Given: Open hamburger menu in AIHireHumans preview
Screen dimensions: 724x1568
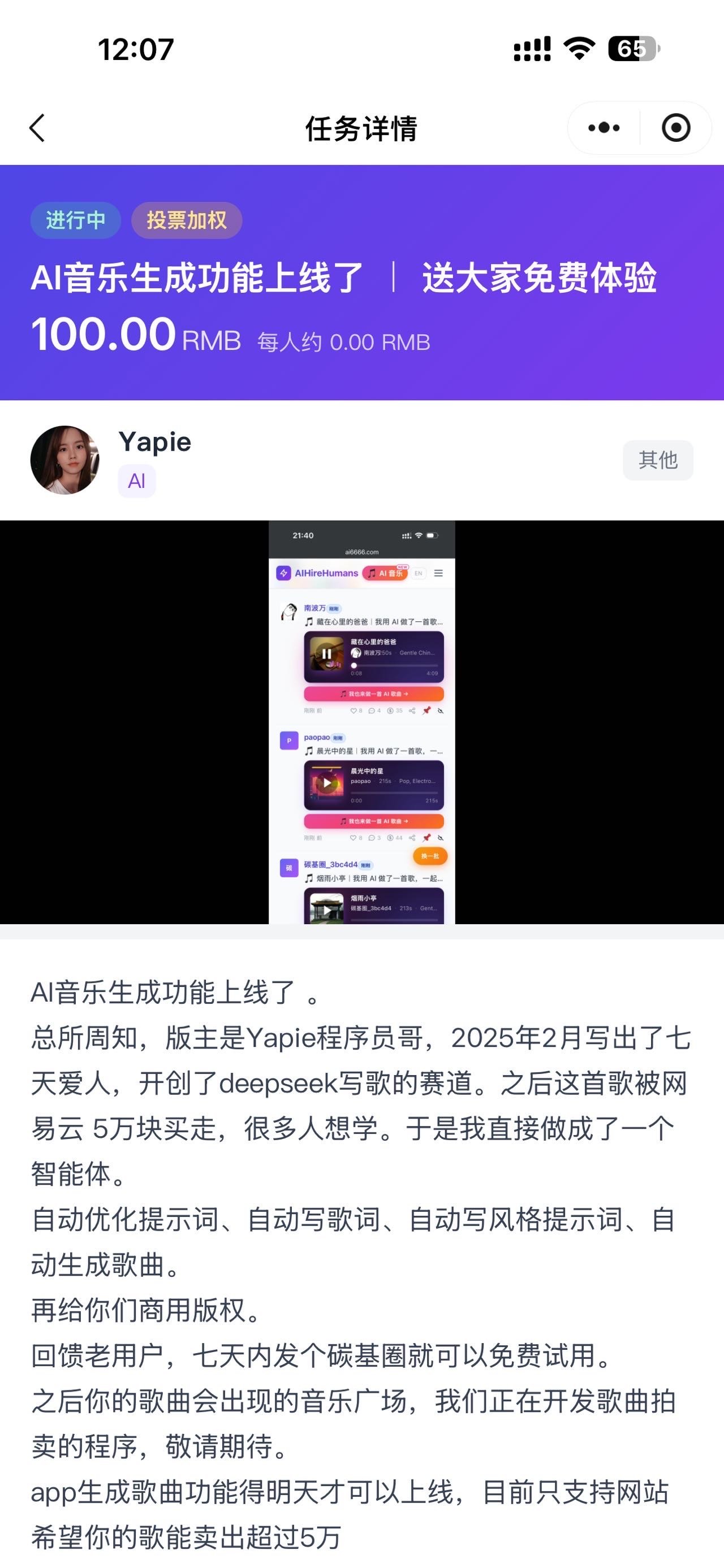Looking at the screenshot, I should click(x=438, y=573).
